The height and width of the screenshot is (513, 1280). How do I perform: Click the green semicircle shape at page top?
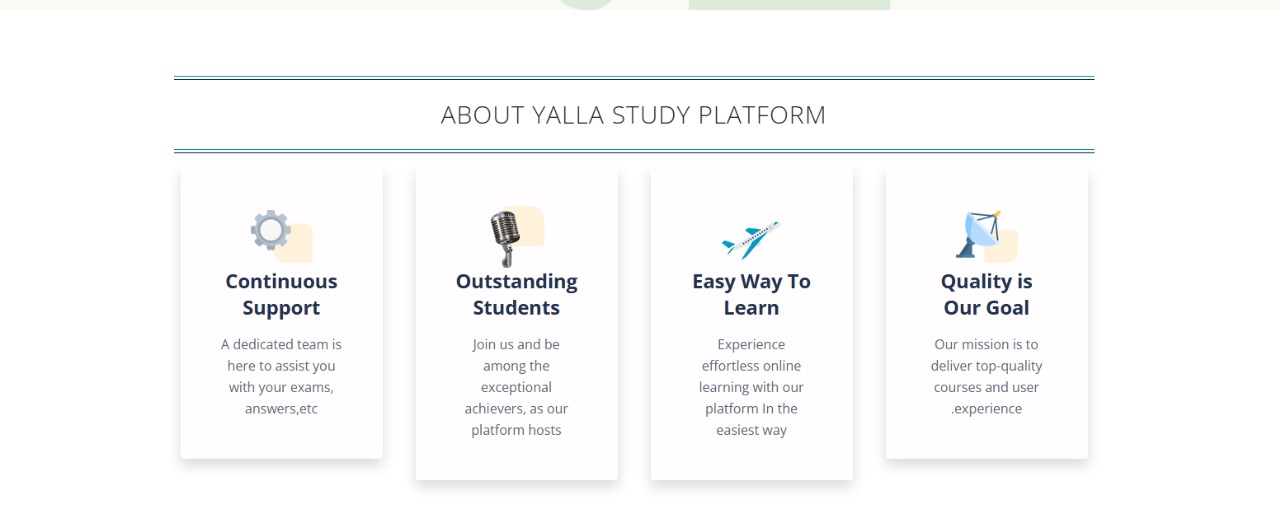tap(586, 4)
